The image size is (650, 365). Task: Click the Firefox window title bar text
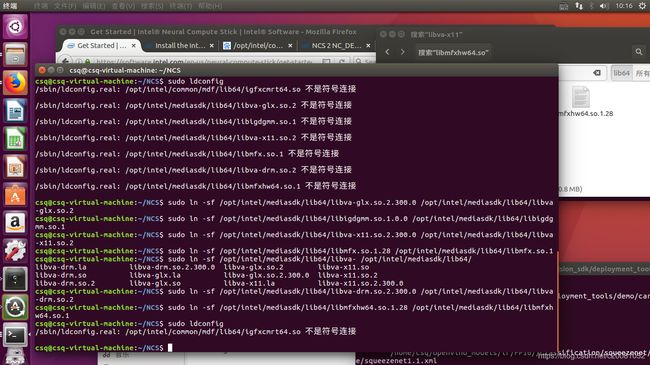click(223, 32)
